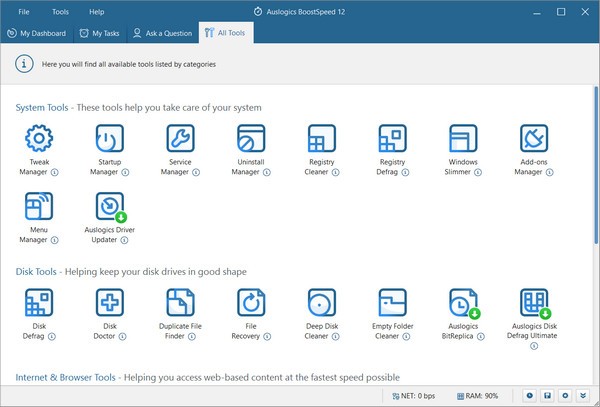Launch Windows Slimmer
The image size is (600, 407).
(x=463, y=139)
